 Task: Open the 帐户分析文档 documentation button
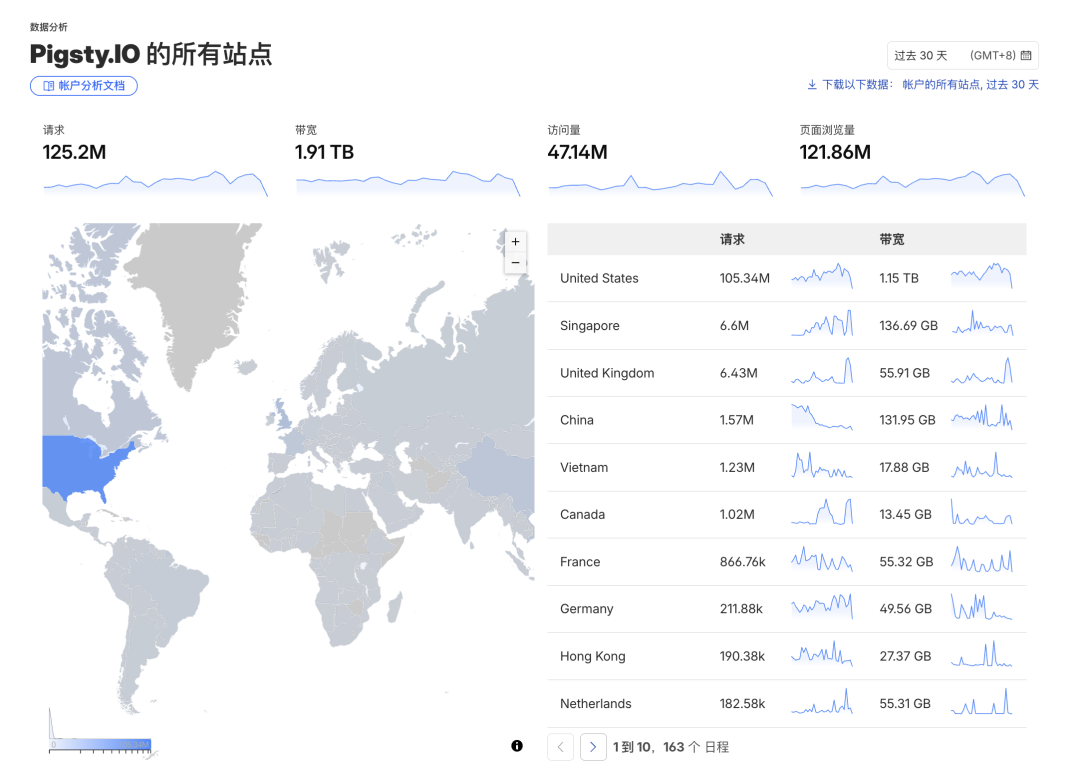tap(84, 86)
